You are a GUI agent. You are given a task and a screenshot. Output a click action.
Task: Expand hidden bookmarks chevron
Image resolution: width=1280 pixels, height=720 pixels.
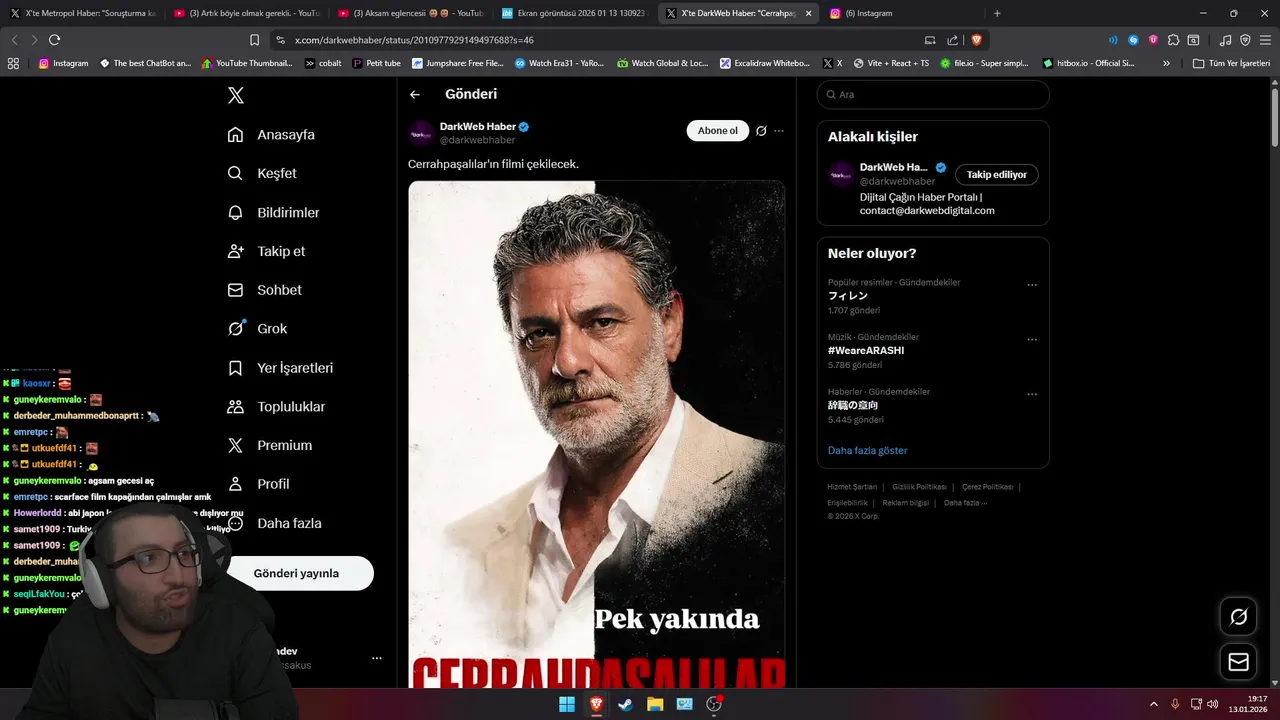[1166, 63]
